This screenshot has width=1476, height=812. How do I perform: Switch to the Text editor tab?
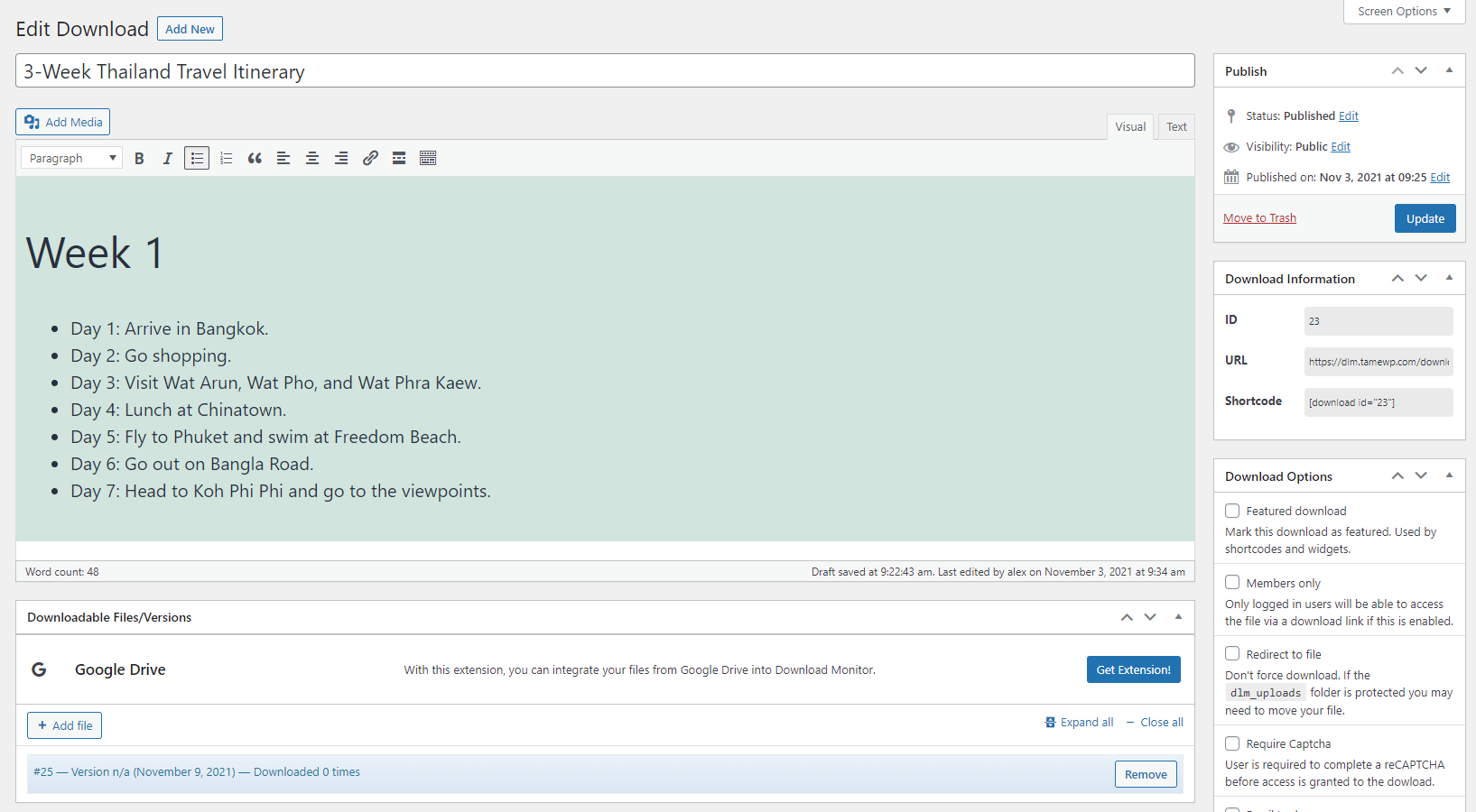tap(1176, 127)
